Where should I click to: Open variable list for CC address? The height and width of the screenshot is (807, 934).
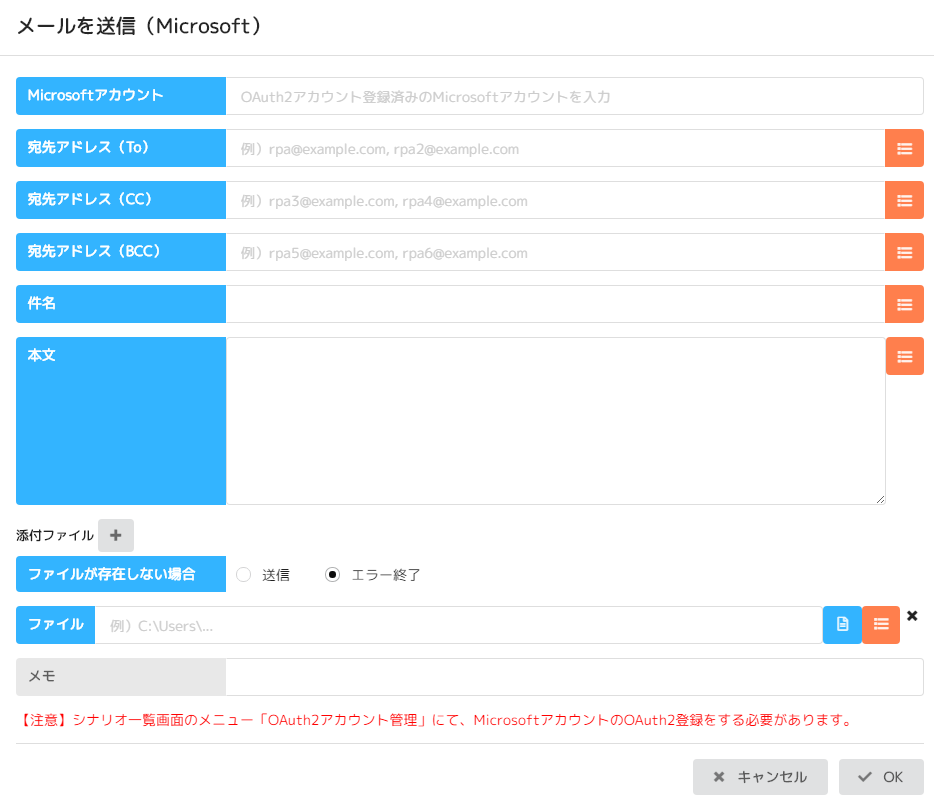tap(904, 200)
